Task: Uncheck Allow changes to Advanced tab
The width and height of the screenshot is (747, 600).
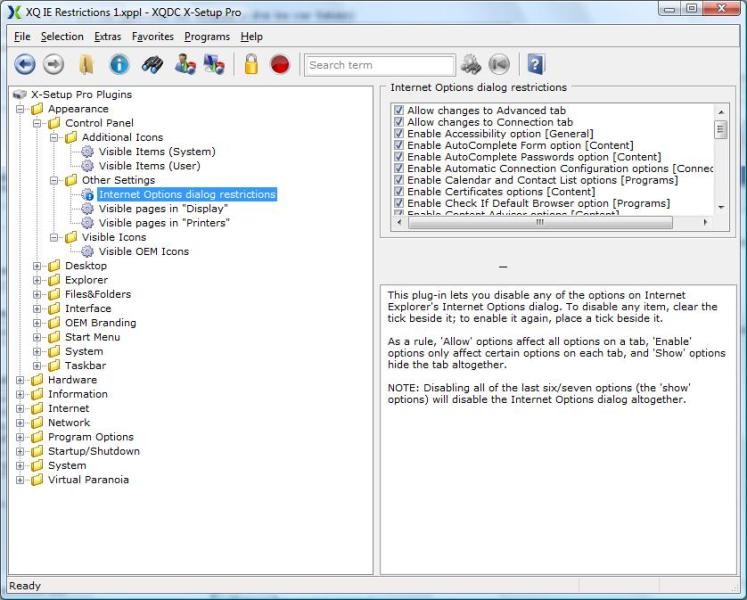Action: point(399,111)
